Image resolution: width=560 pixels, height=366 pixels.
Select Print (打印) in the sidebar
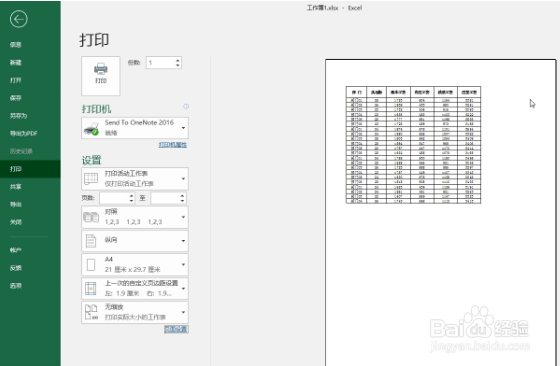tap(30, 169)
